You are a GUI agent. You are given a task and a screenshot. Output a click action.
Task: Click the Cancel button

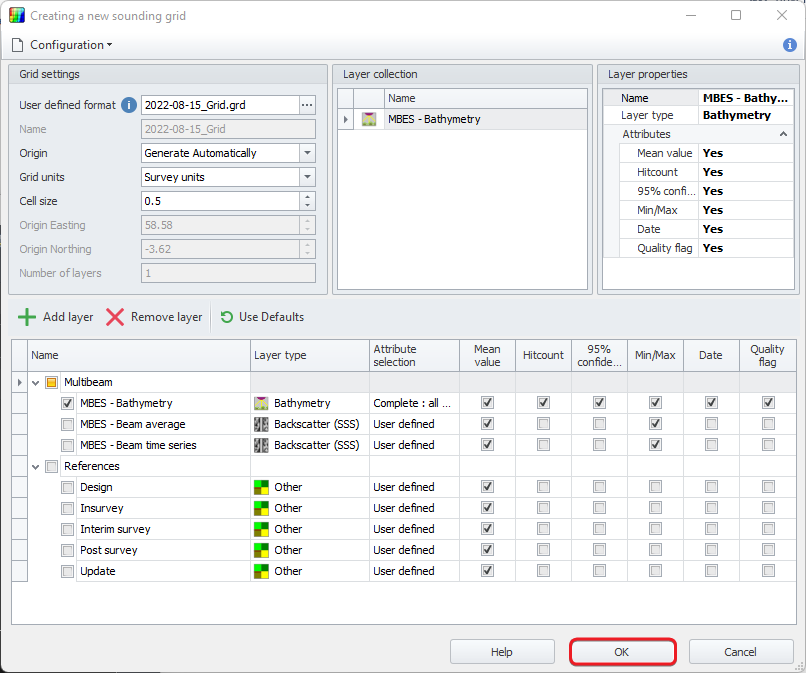pos(740,652)
